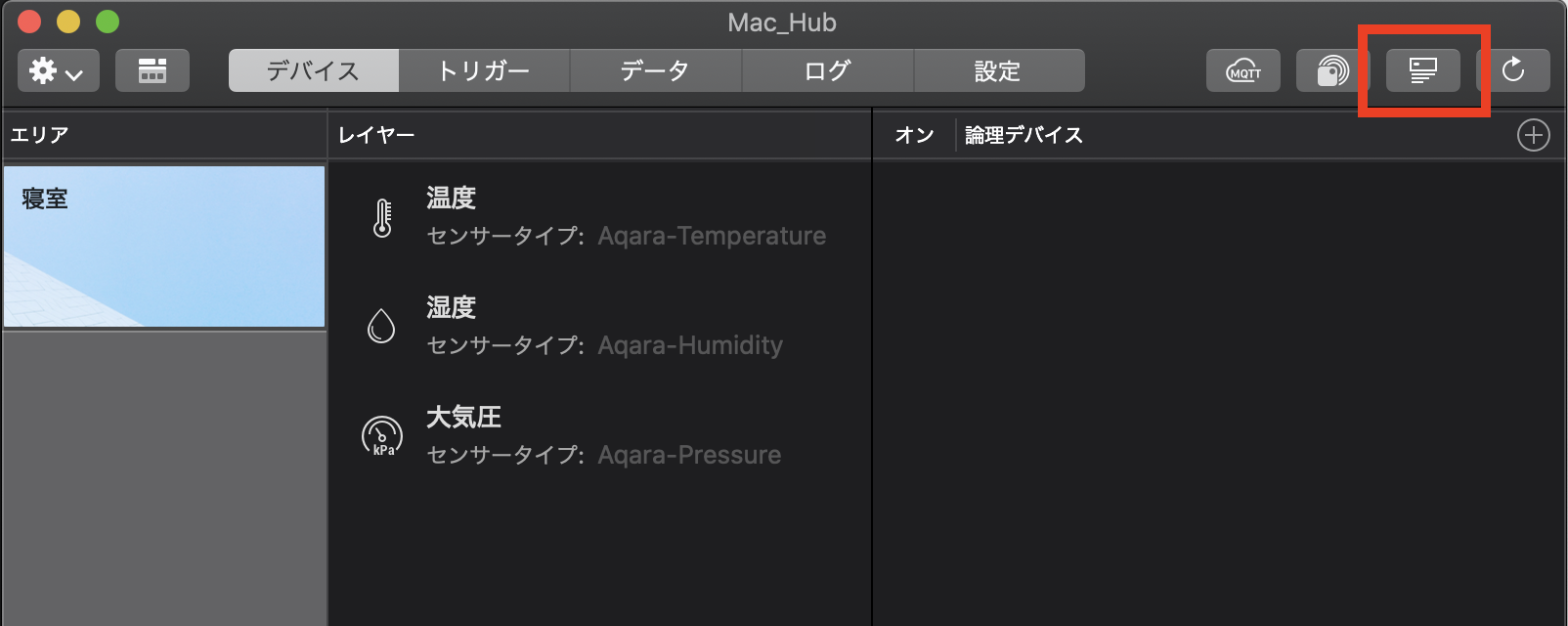Open the データ tab
Screen dimensions: 1568x626
(656, 70)
